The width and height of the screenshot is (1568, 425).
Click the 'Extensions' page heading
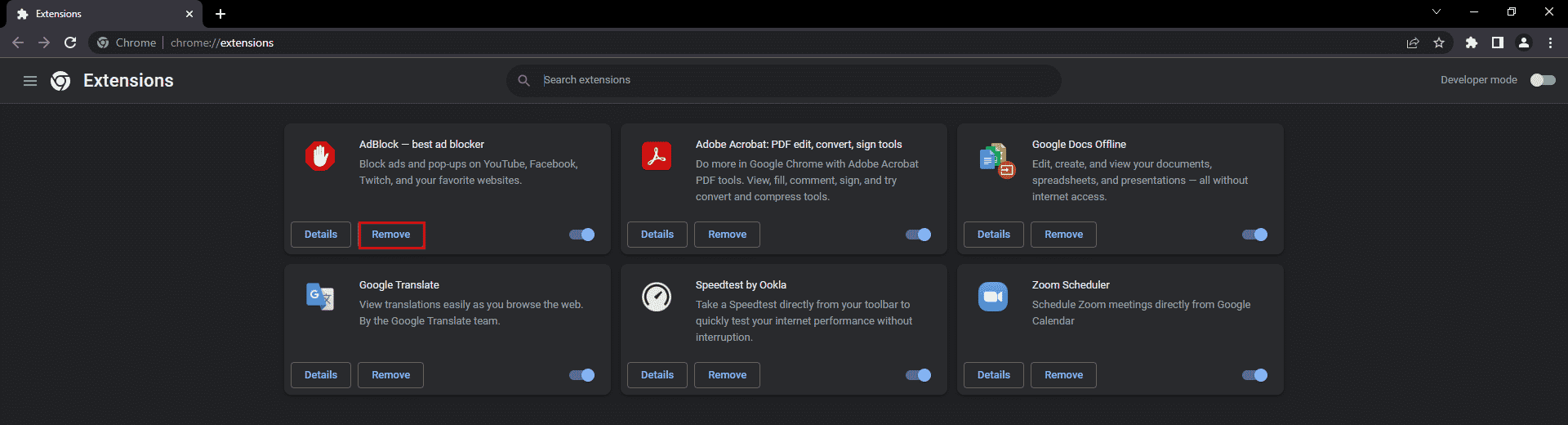click(128, 81)
